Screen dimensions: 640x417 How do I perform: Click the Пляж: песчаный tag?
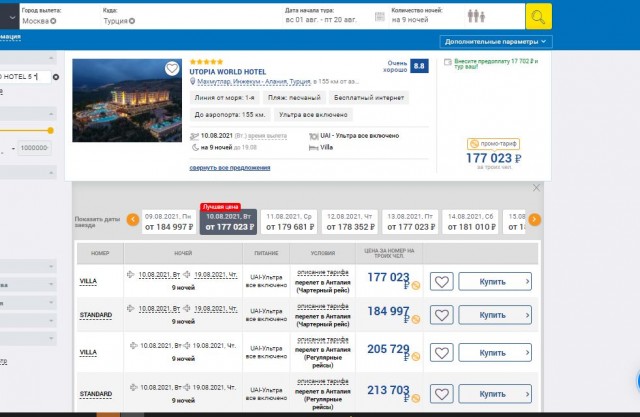294,98
